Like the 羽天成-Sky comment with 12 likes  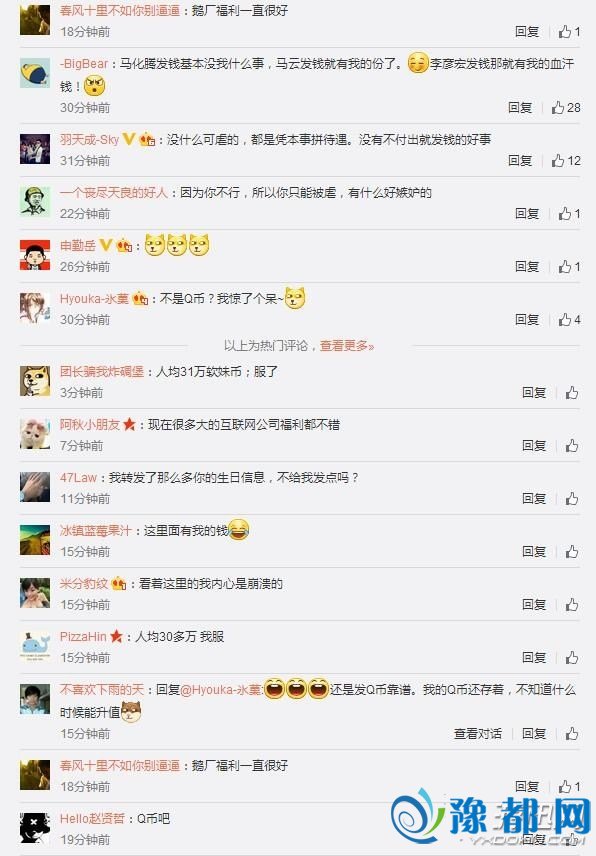[x=566, y=160]
